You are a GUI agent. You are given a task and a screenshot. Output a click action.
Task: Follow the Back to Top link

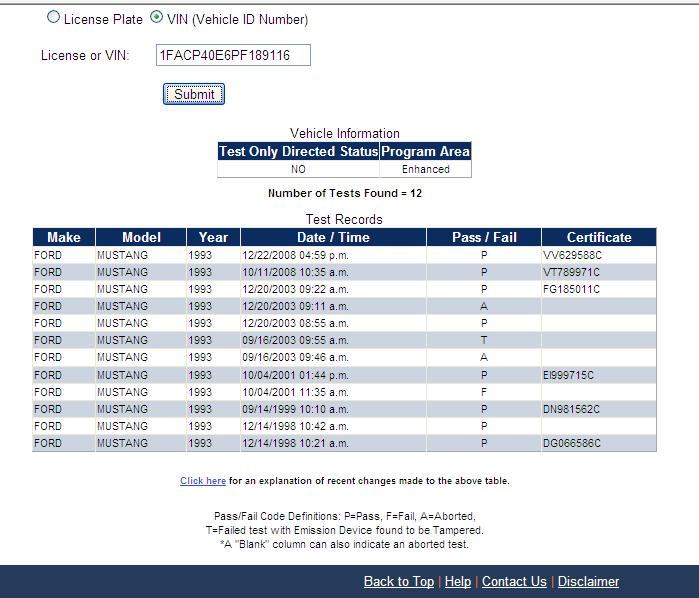click(399, 581)
